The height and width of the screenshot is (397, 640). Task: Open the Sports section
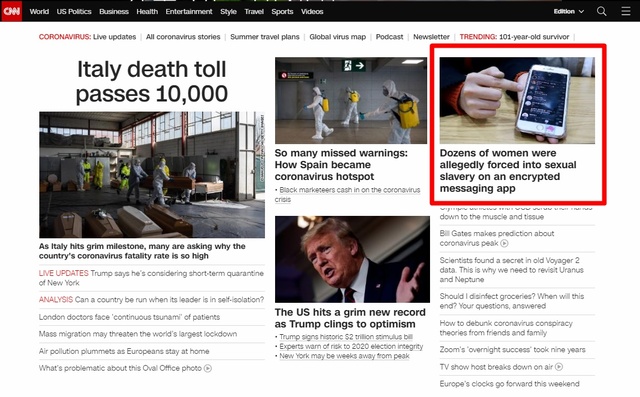point(282,11)
